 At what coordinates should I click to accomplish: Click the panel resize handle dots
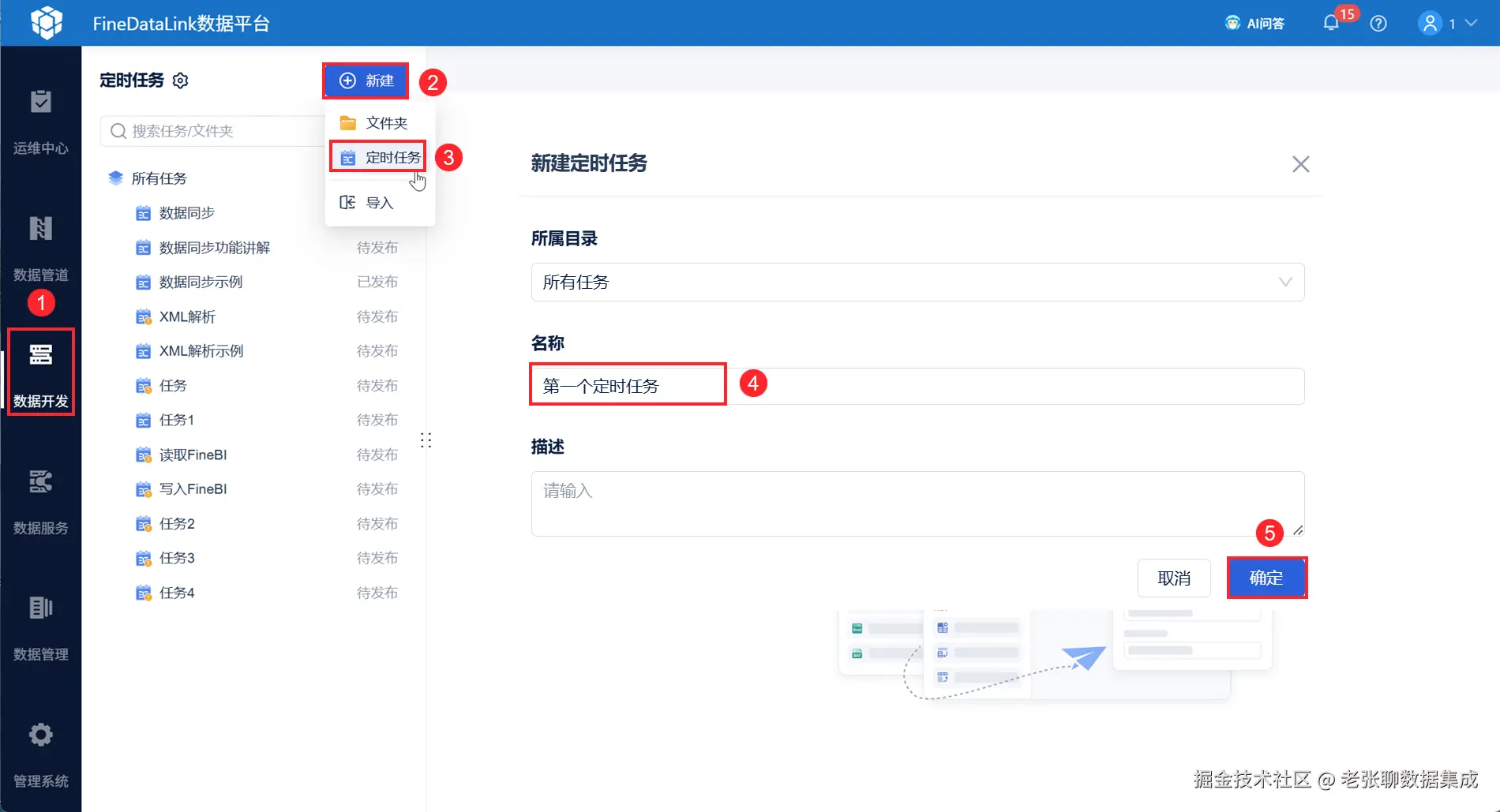click(x=426, y=440)
